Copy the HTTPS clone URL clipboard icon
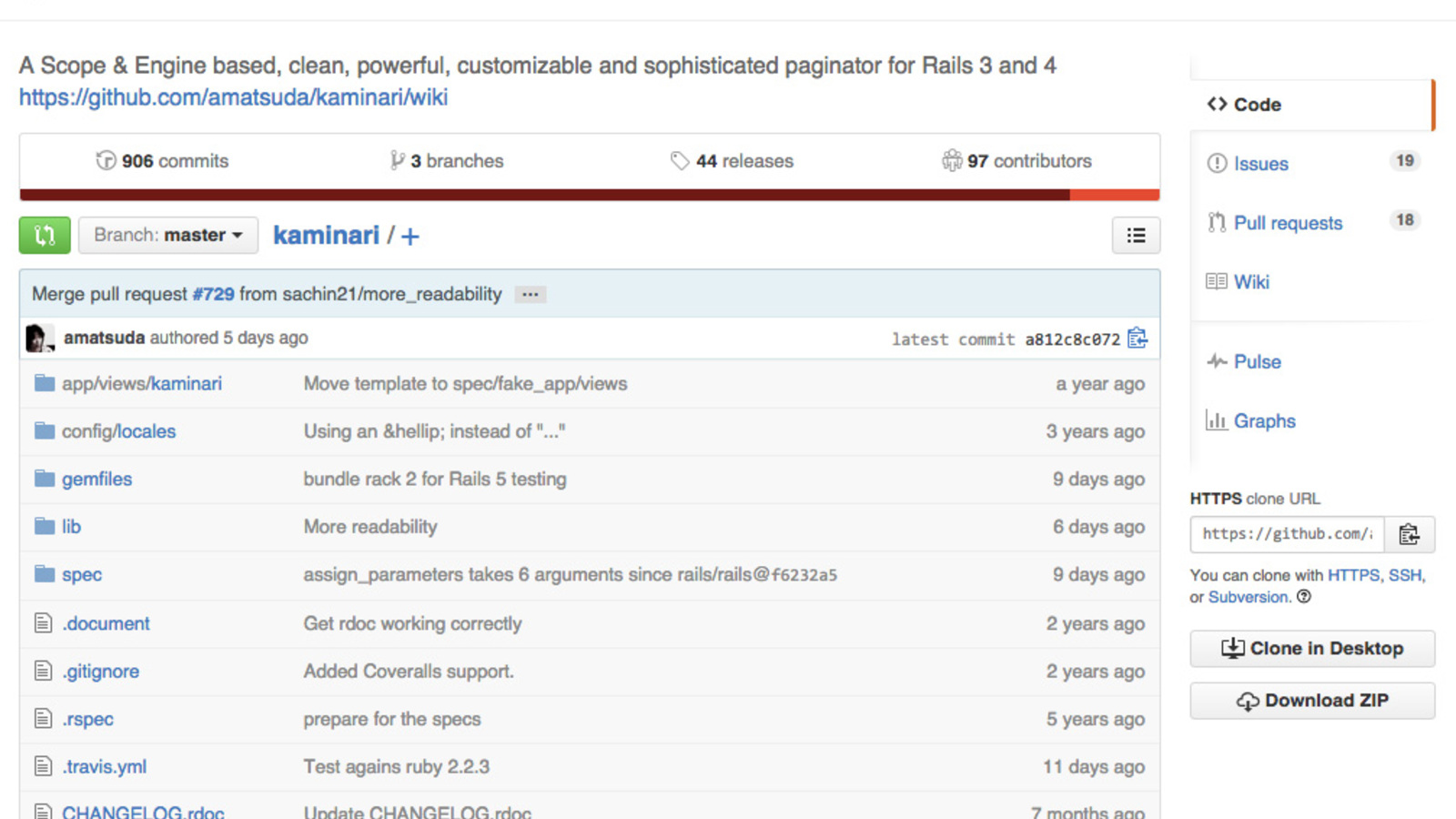 tap(1409, 534)
